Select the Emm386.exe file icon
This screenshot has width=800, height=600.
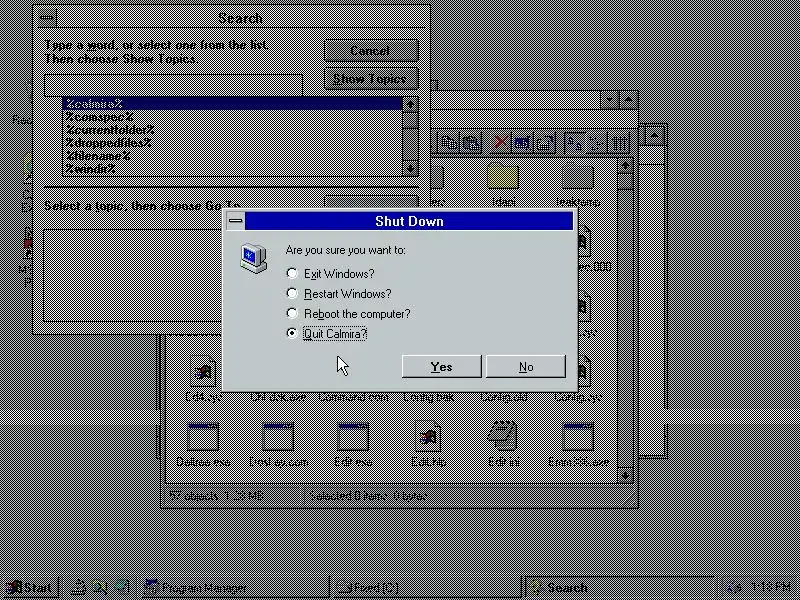(x=578, y=437)
